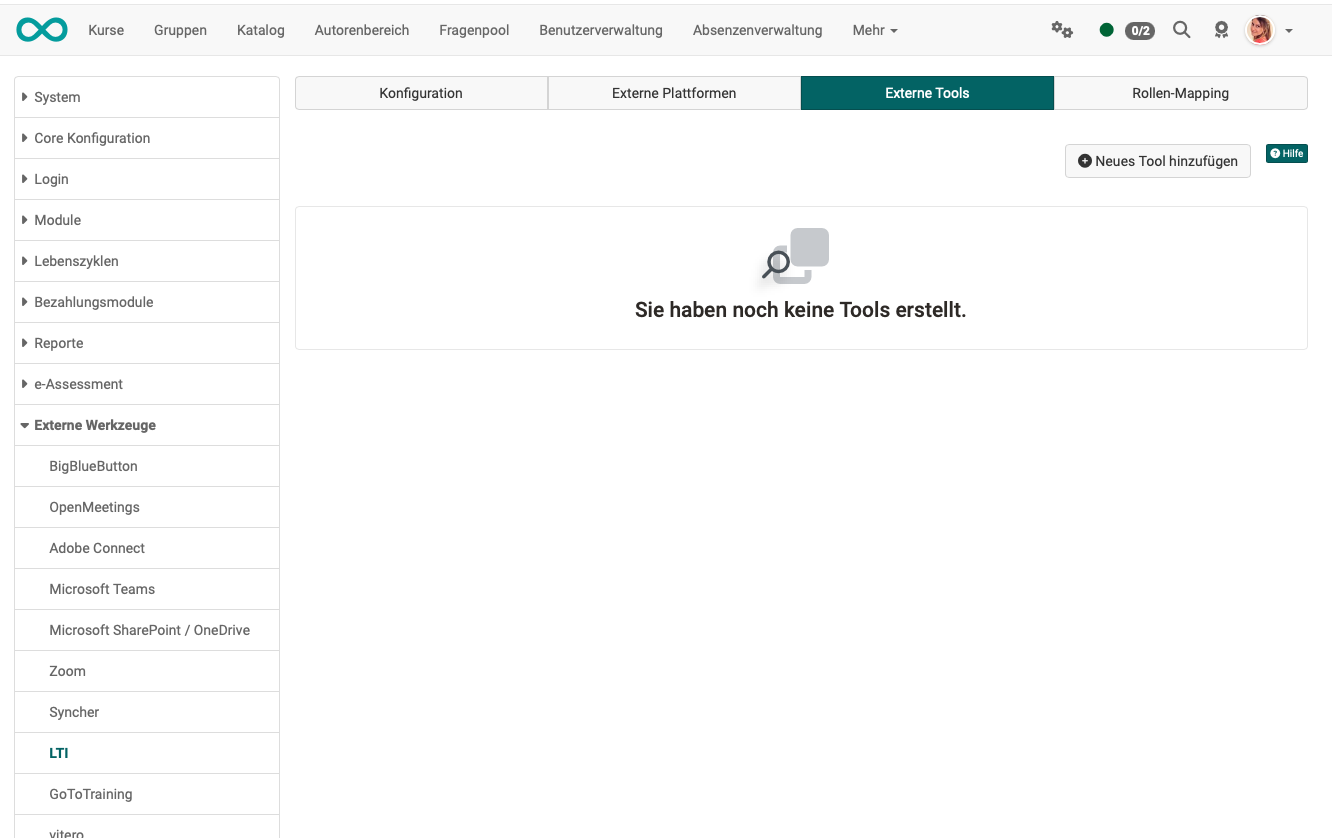Click the green online status dot

tap(1106, 30)
